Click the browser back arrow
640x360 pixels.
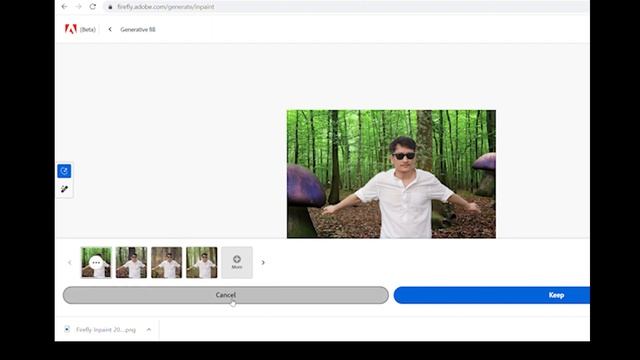(x=64, y=7)
